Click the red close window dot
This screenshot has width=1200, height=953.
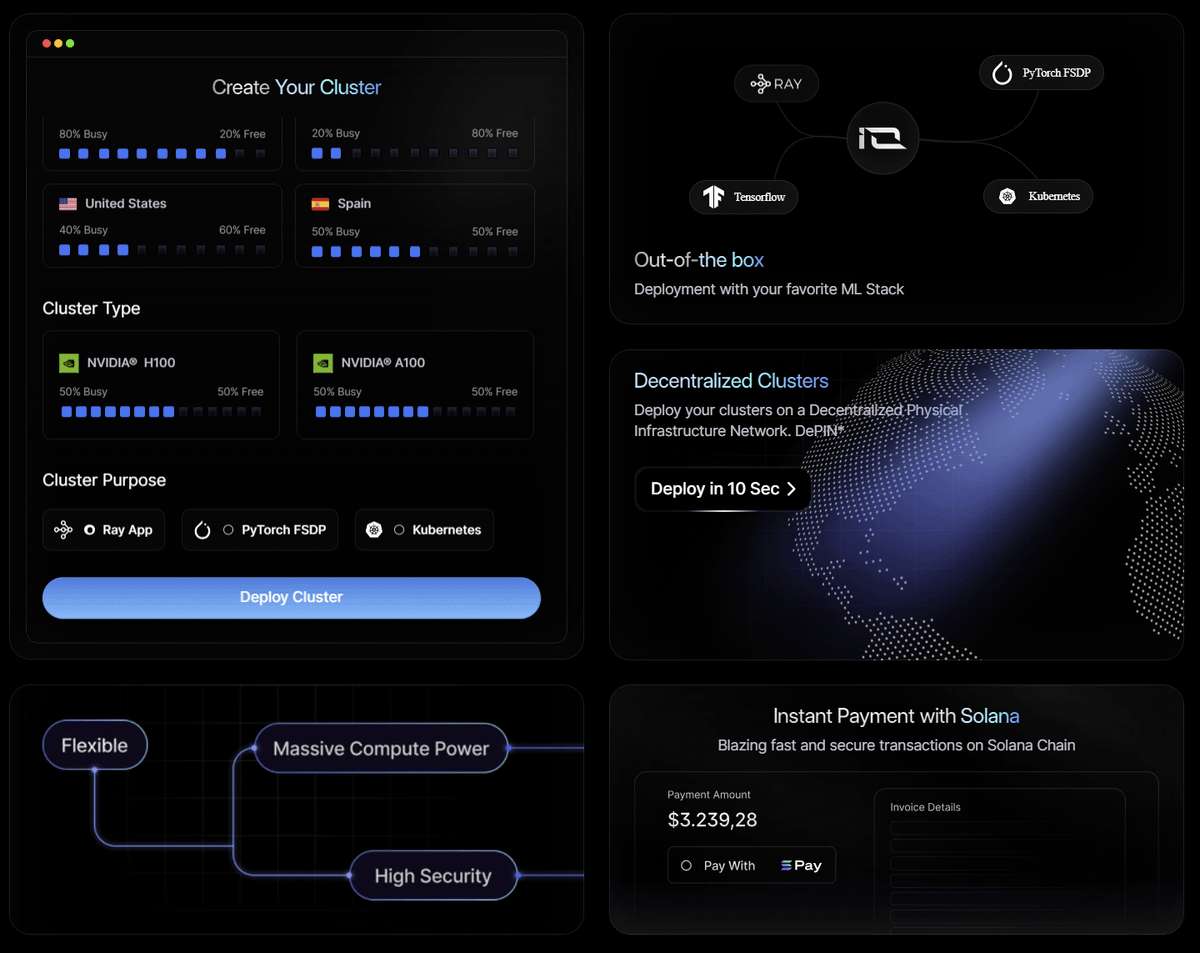point(46,44)
